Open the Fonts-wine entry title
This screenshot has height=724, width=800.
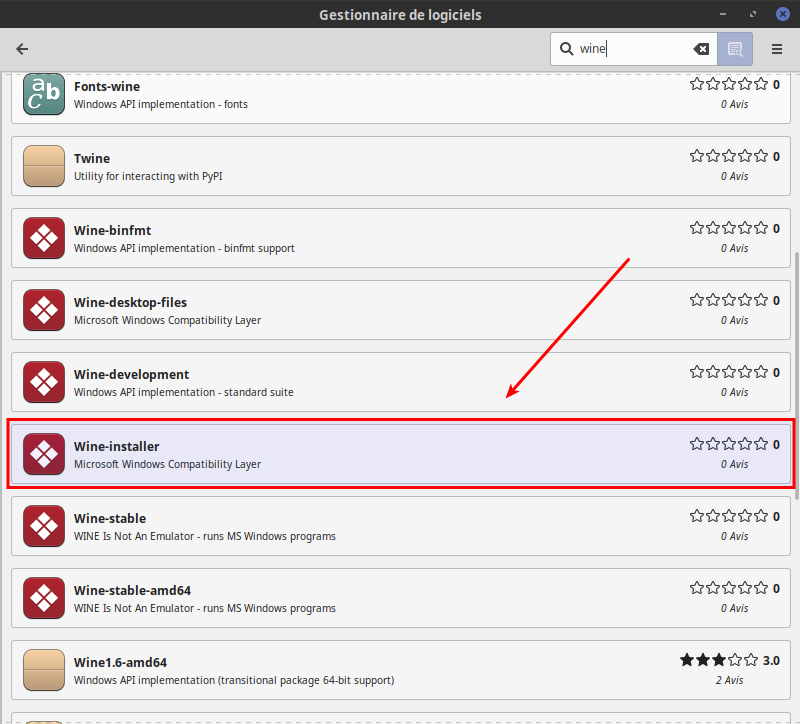coord(107,87)
